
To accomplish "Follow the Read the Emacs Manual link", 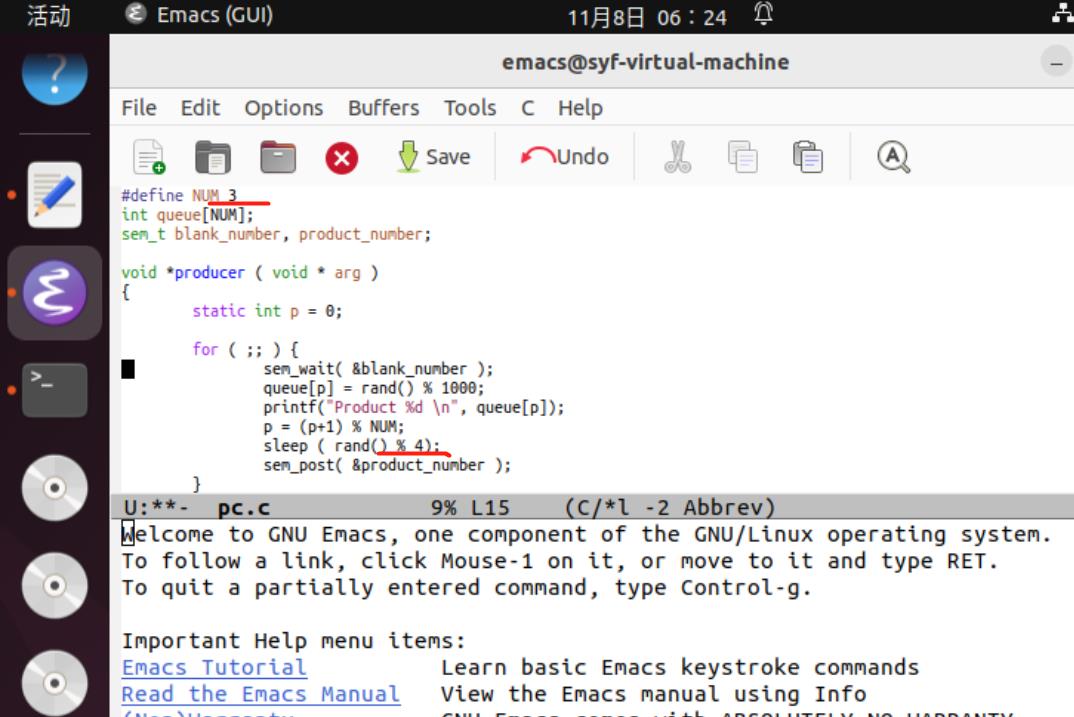I will pos(261,694).
